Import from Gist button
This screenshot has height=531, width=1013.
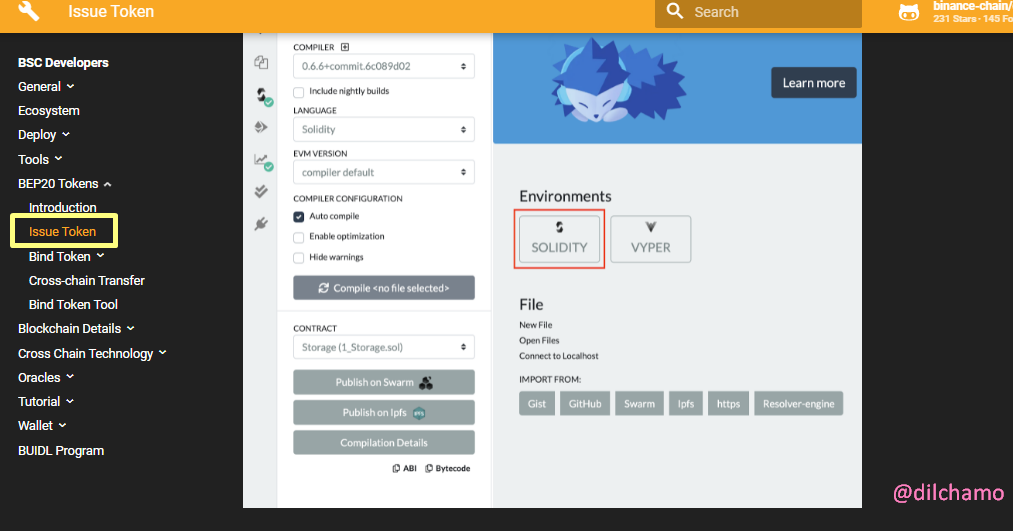tap(537, 404)
